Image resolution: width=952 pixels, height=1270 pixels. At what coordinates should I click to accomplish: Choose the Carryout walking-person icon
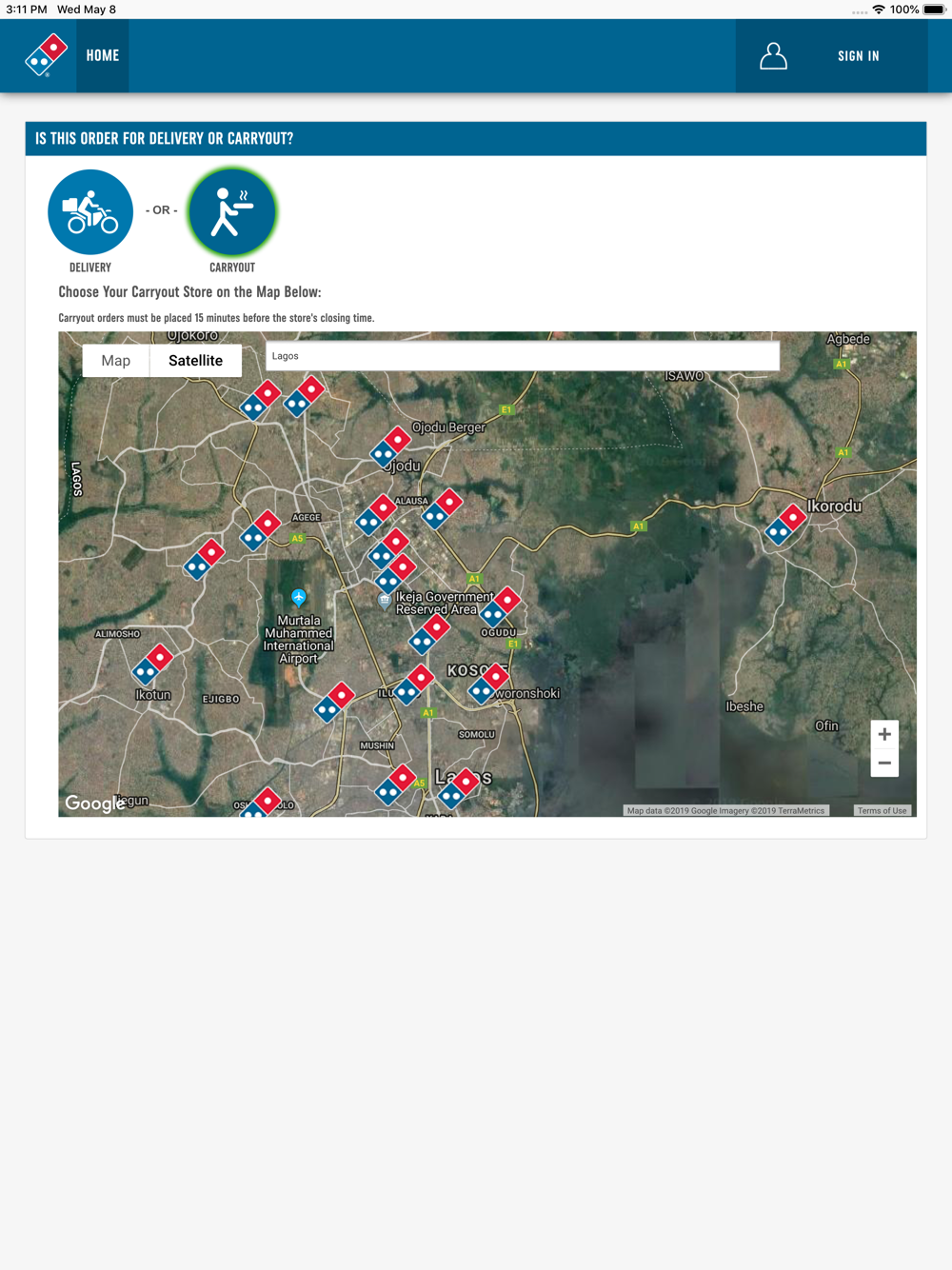tap(231, 212)
